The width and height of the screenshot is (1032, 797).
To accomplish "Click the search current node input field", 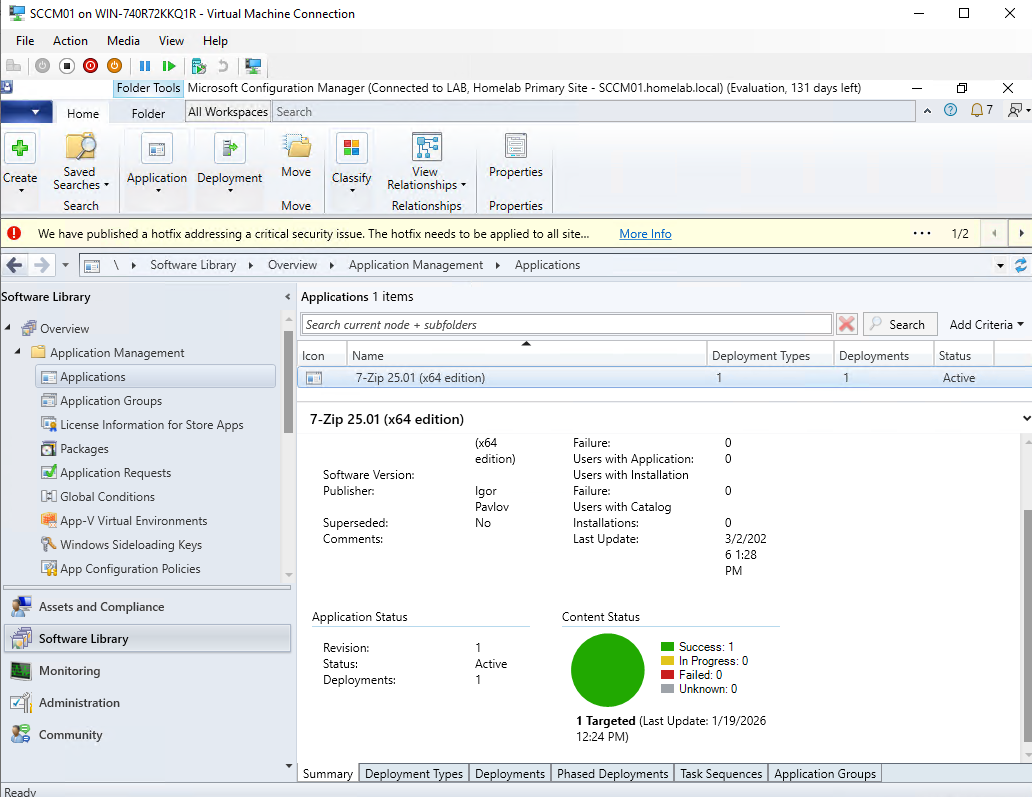I will click(565, 323).
